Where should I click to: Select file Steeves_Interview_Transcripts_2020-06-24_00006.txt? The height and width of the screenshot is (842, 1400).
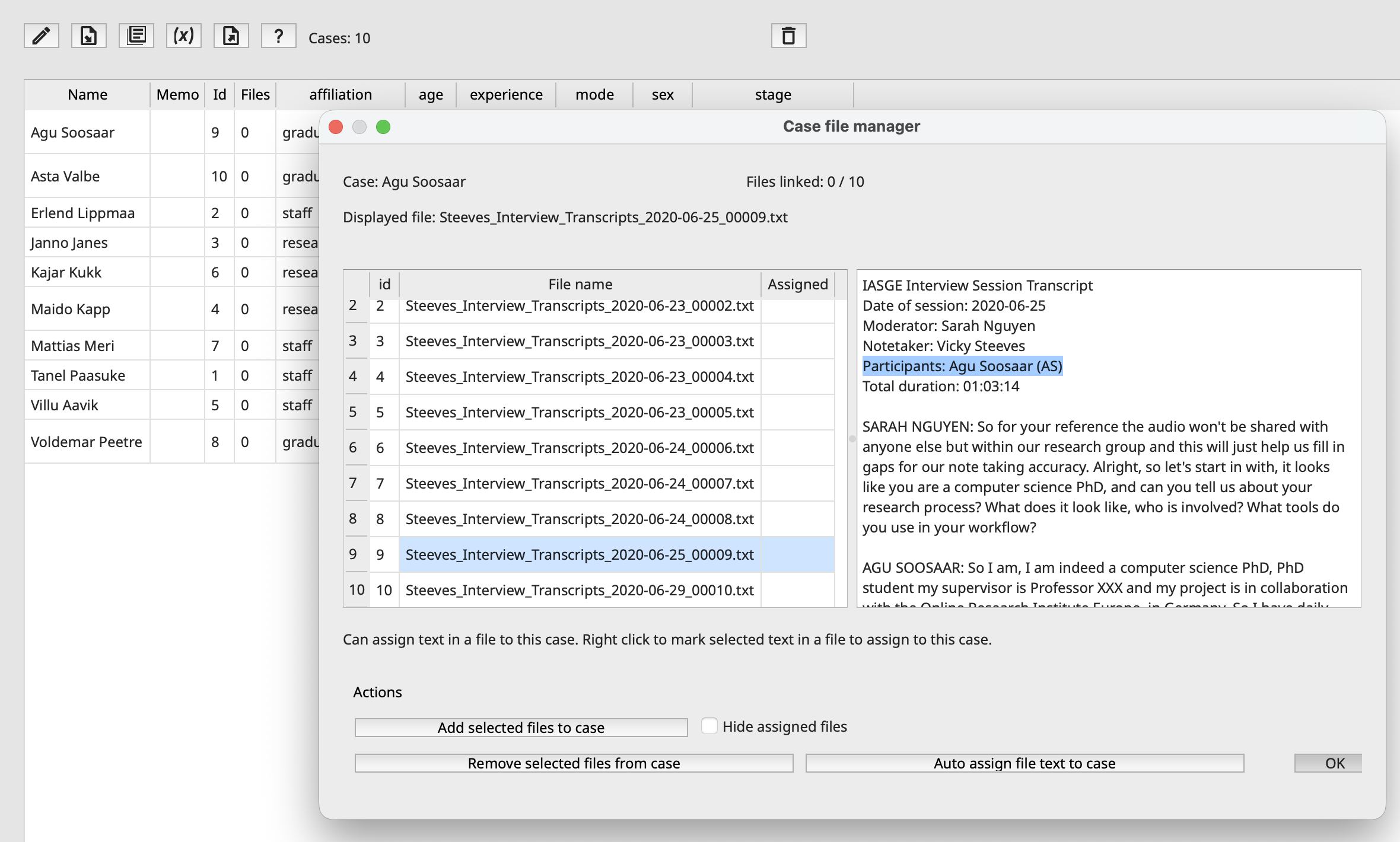coord(580,448)
